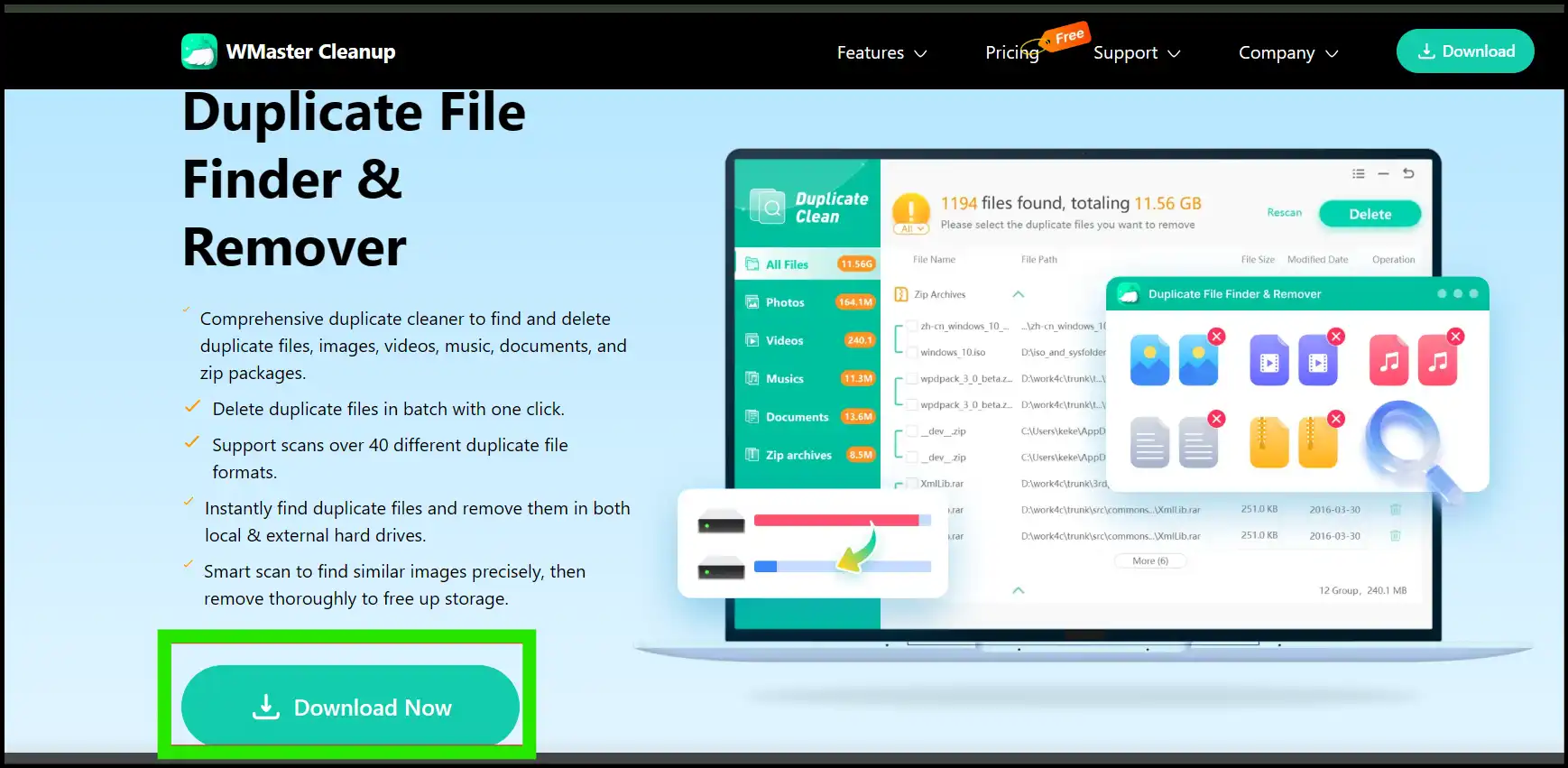1568x768 pixels.
Task: Open the All dropdown under warning icon
Action: [911, 229]
